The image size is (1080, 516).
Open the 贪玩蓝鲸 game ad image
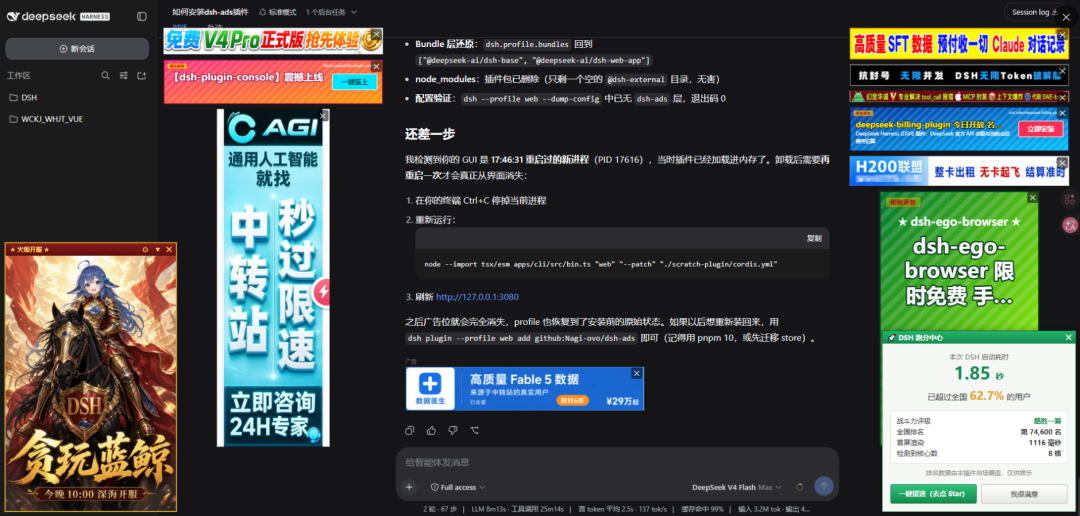tap(91, 382)
